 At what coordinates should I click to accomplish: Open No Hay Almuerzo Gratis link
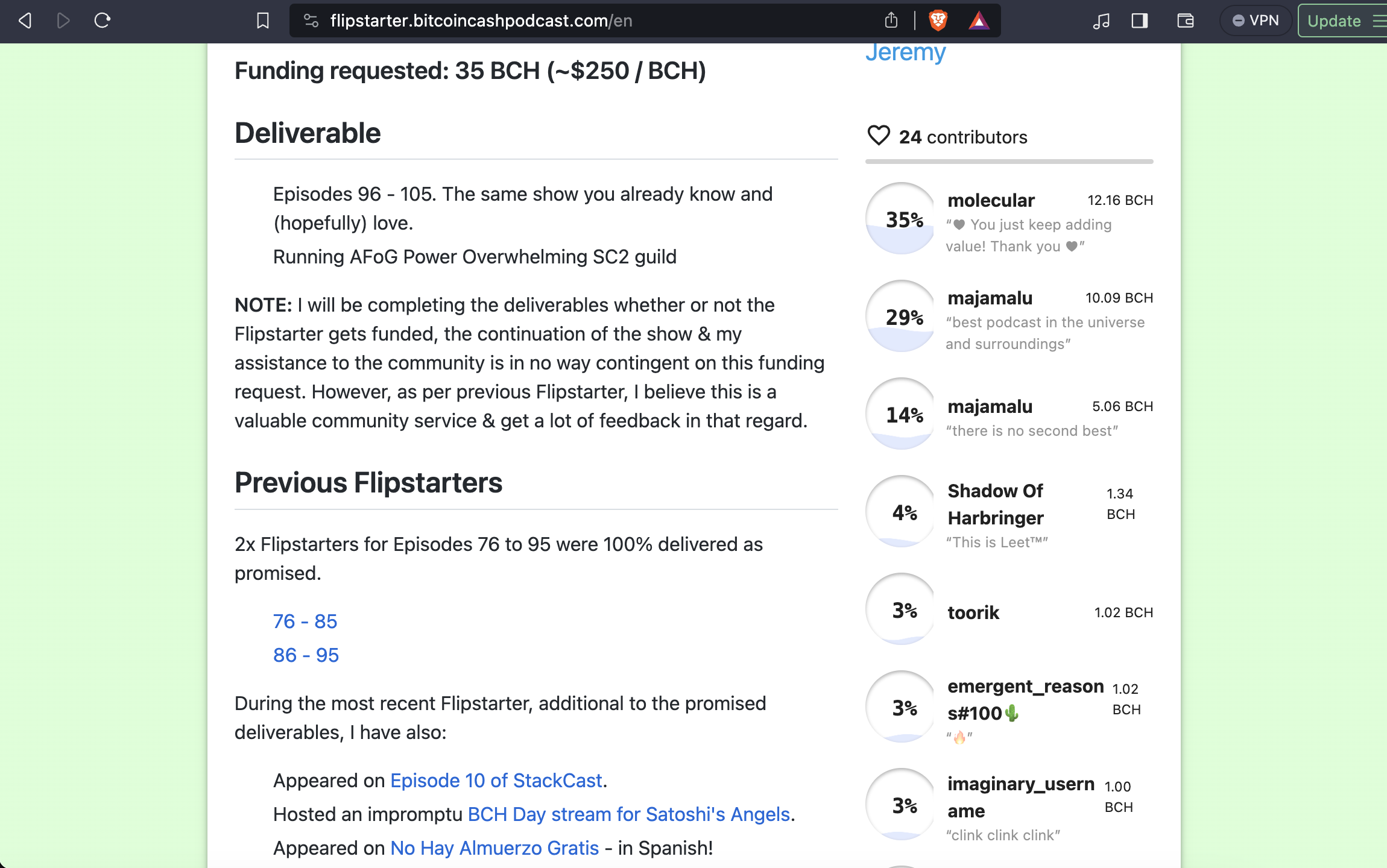pos(494,848)
